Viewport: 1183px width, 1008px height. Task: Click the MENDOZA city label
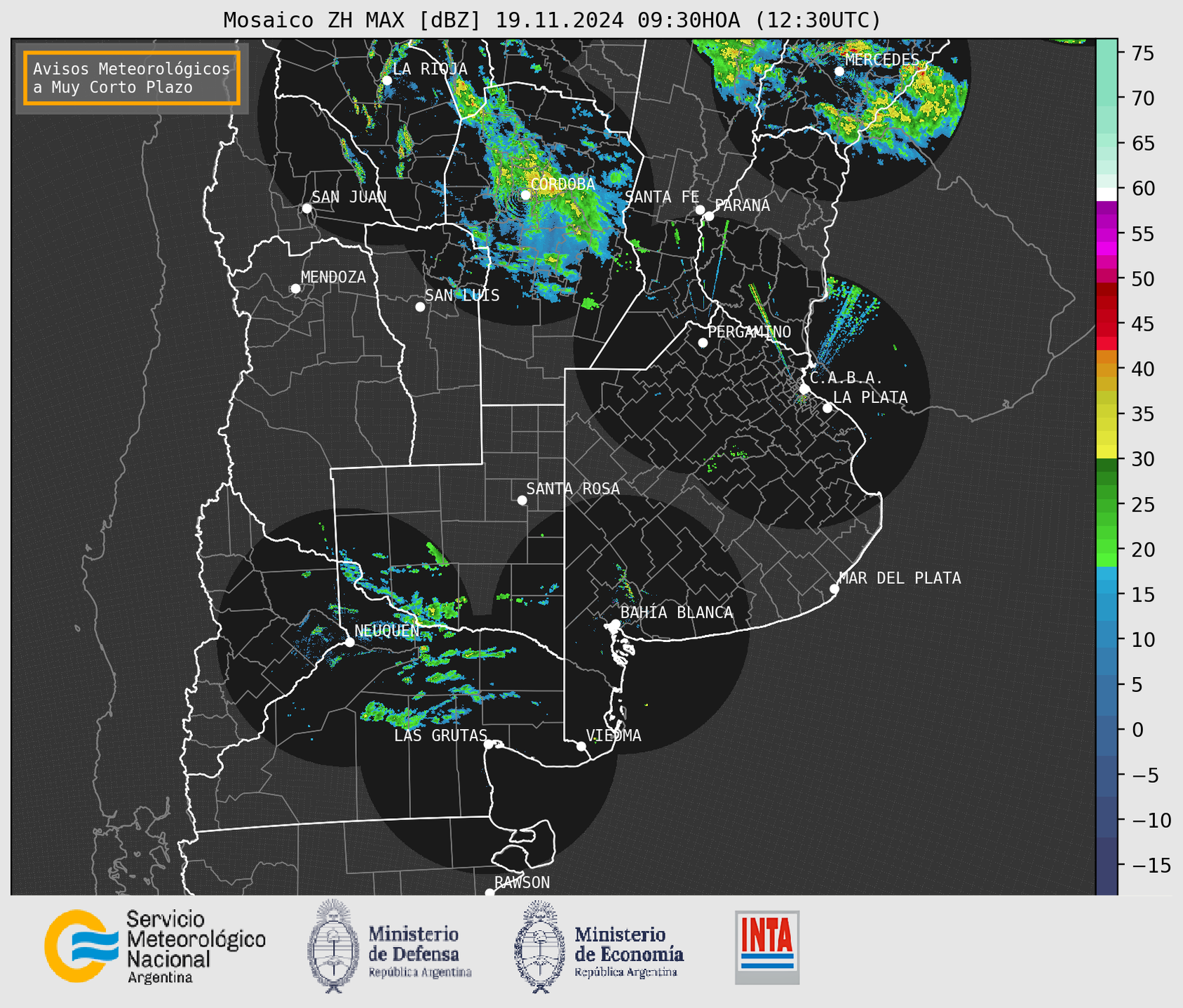pyautogui.click(x=333, y=277)
